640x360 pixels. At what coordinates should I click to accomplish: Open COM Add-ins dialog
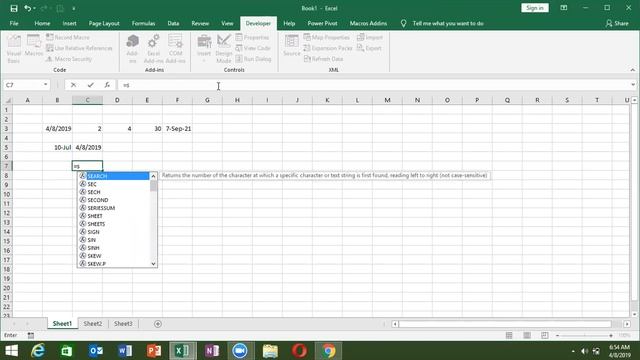176,49
